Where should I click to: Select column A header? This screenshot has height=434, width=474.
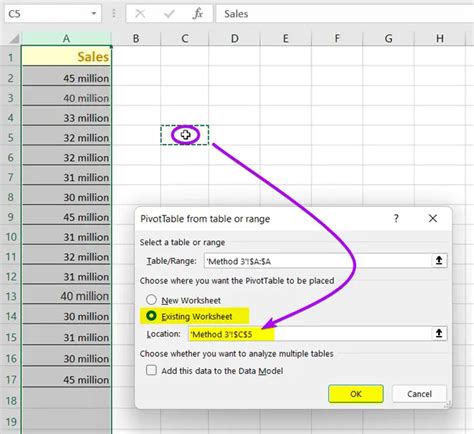click(66, 39)
